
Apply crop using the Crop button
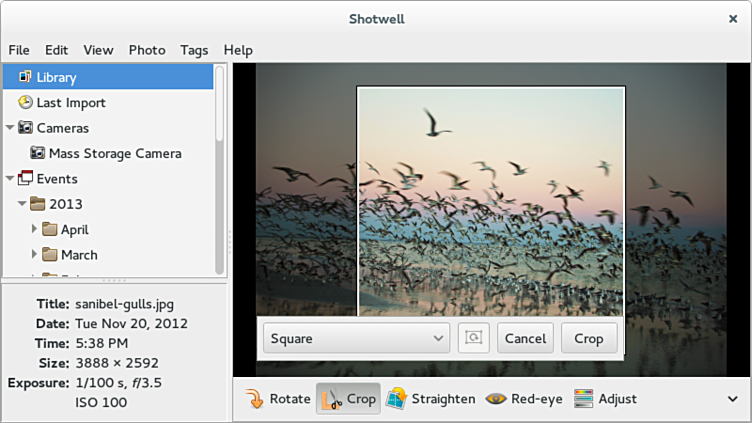coord(588,338)
